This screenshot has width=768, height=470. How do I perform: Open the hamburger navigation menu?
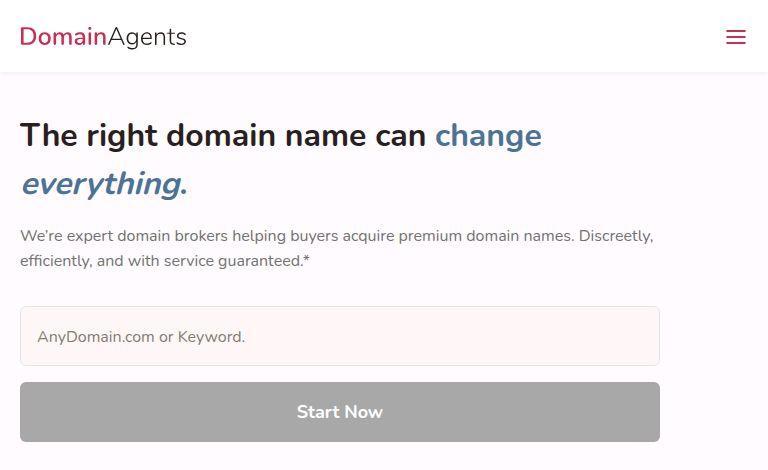pos(736,37)
